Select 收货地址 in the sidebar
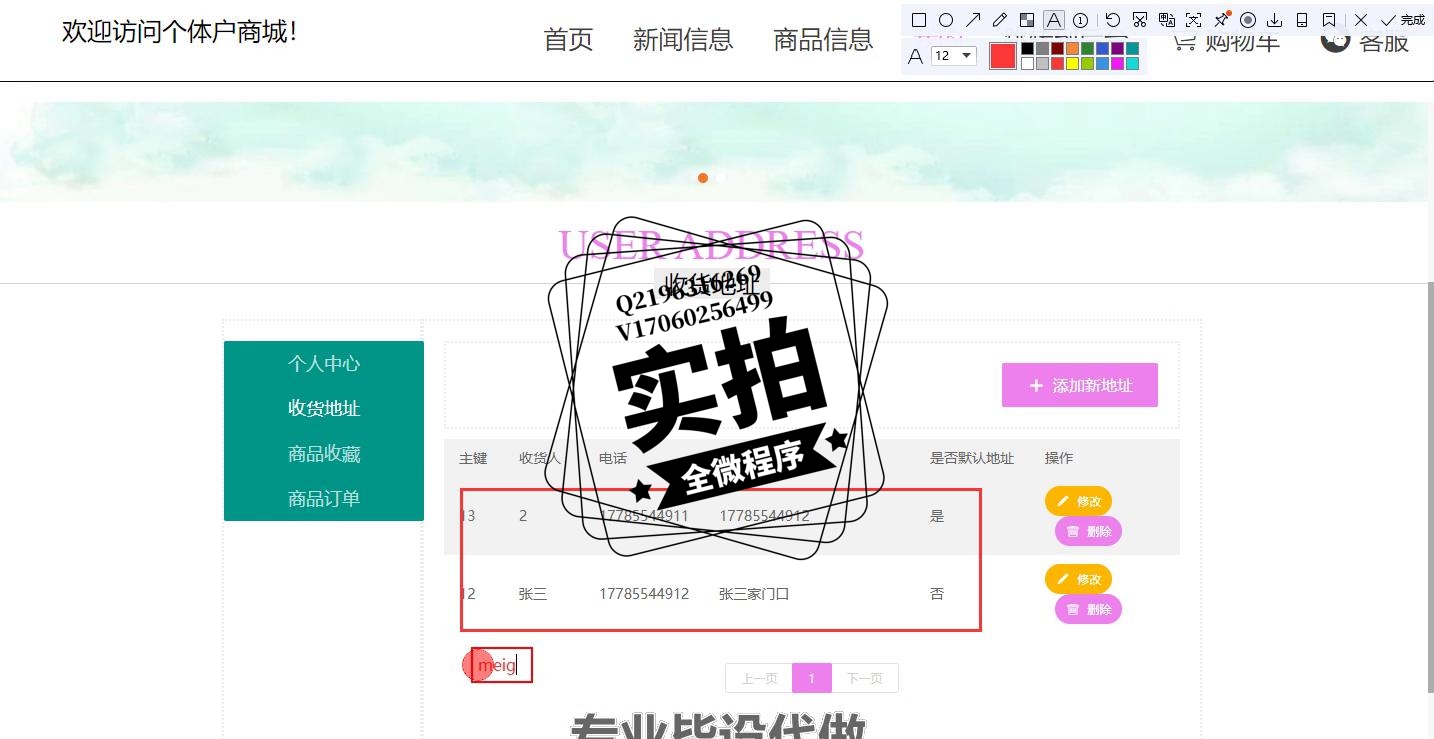 point(324,409)
